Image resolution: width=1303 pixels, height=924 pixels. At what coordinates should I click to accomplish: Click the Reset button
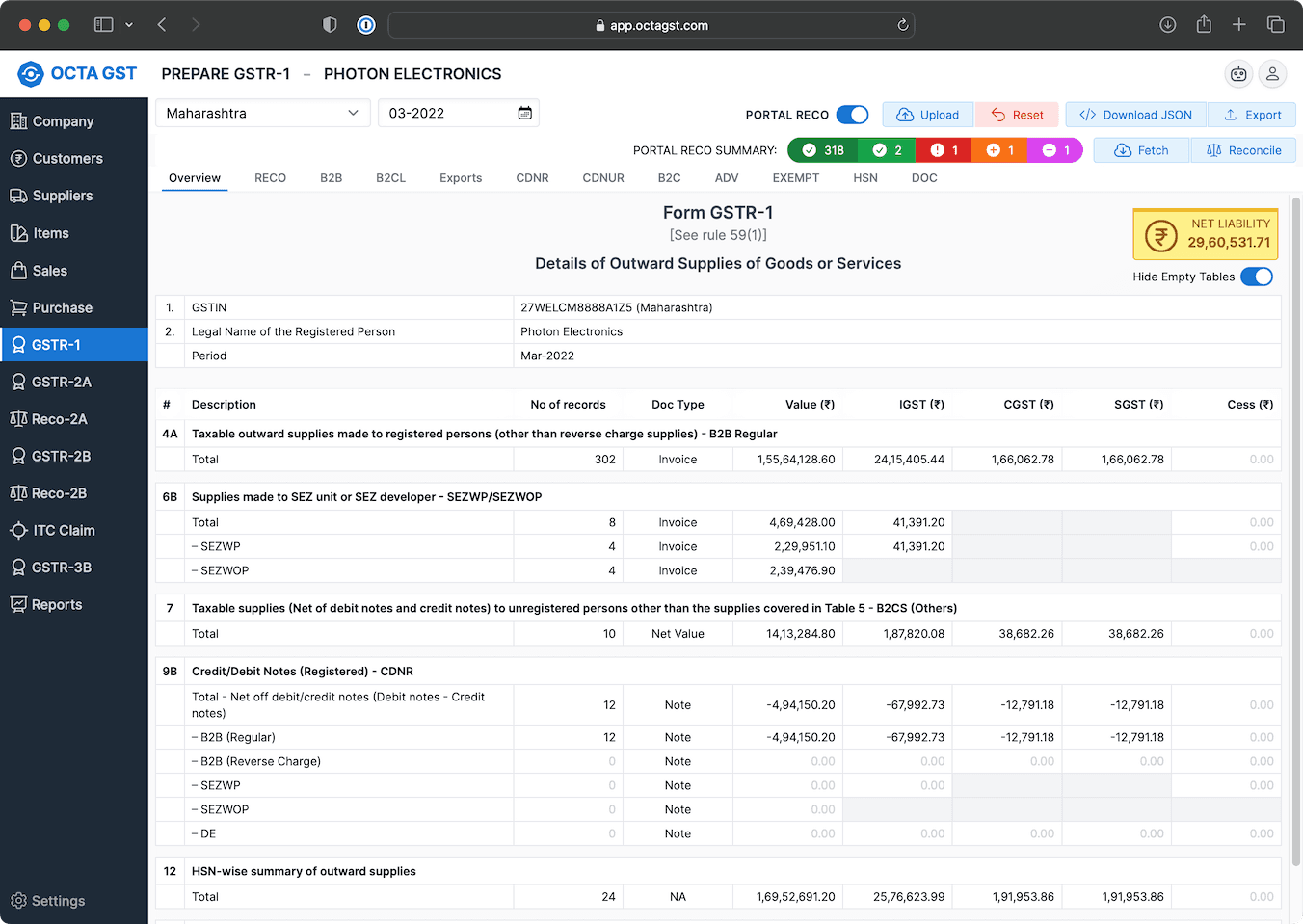1017,115
